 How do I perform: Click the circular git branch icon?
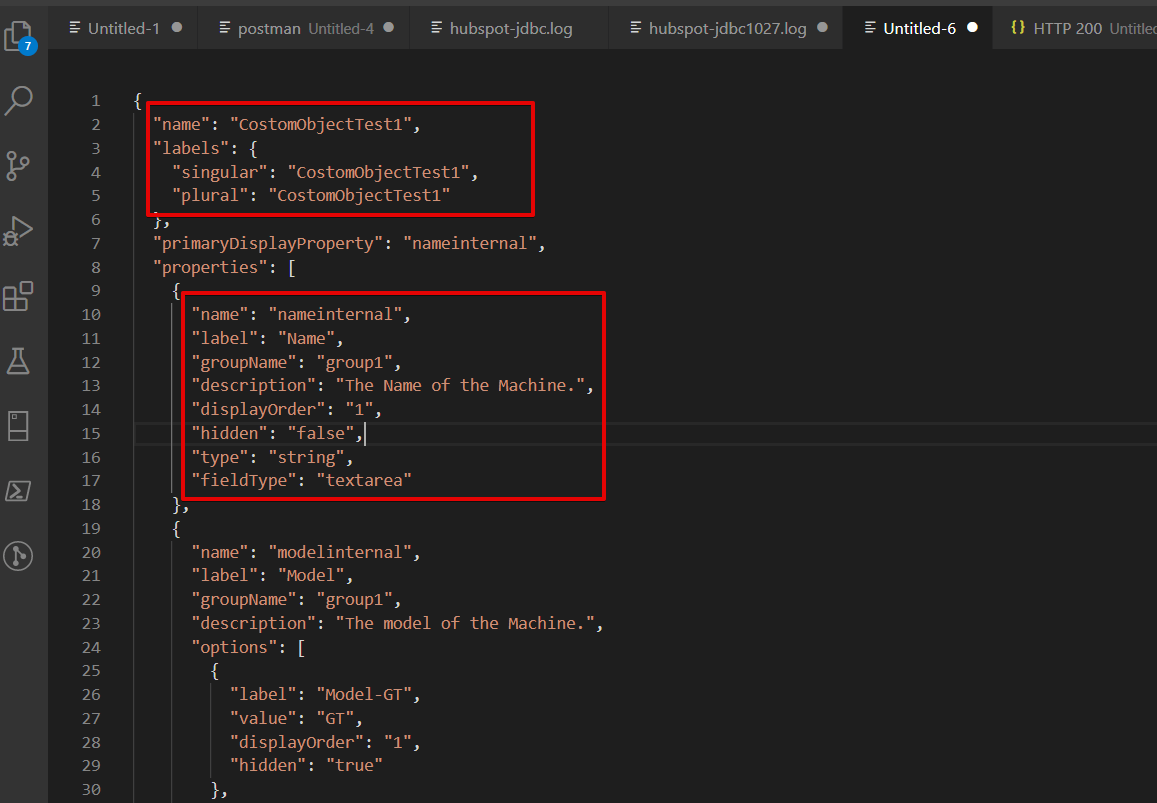click(18, 556)
